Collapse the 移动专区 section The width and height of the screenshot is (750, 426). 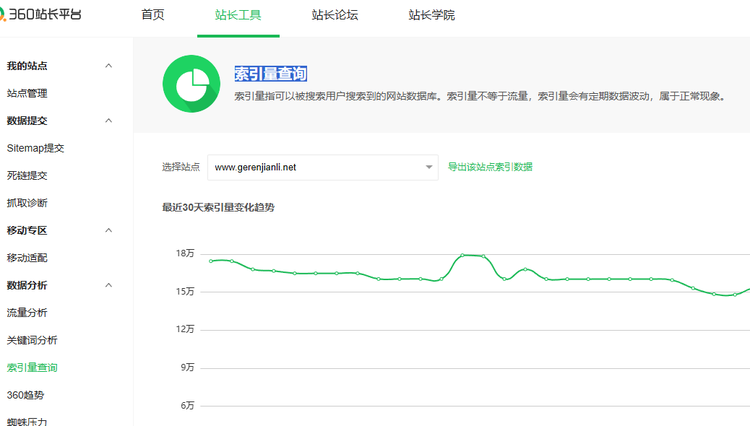109,231
